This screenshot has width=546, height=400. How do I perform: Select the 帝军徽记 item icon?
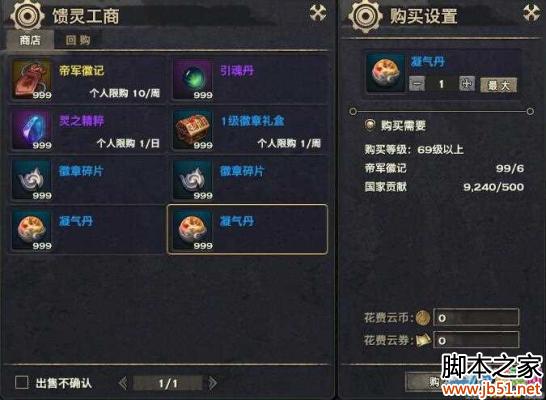click(32, 80)
